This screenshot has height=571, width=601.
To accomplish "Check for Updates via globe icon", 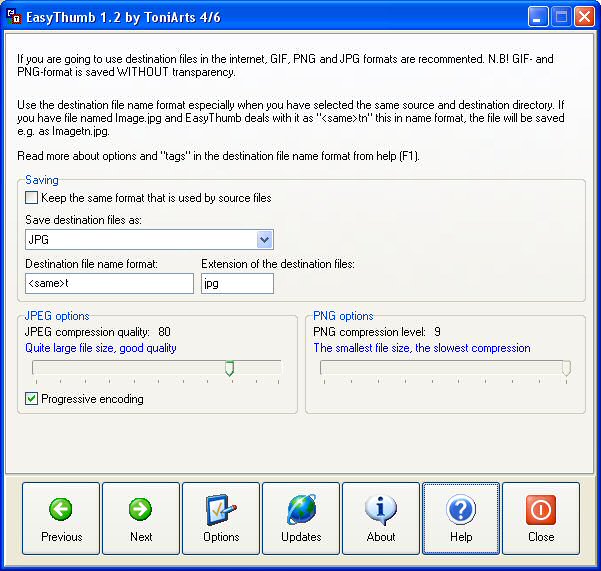I will [301, 518].
